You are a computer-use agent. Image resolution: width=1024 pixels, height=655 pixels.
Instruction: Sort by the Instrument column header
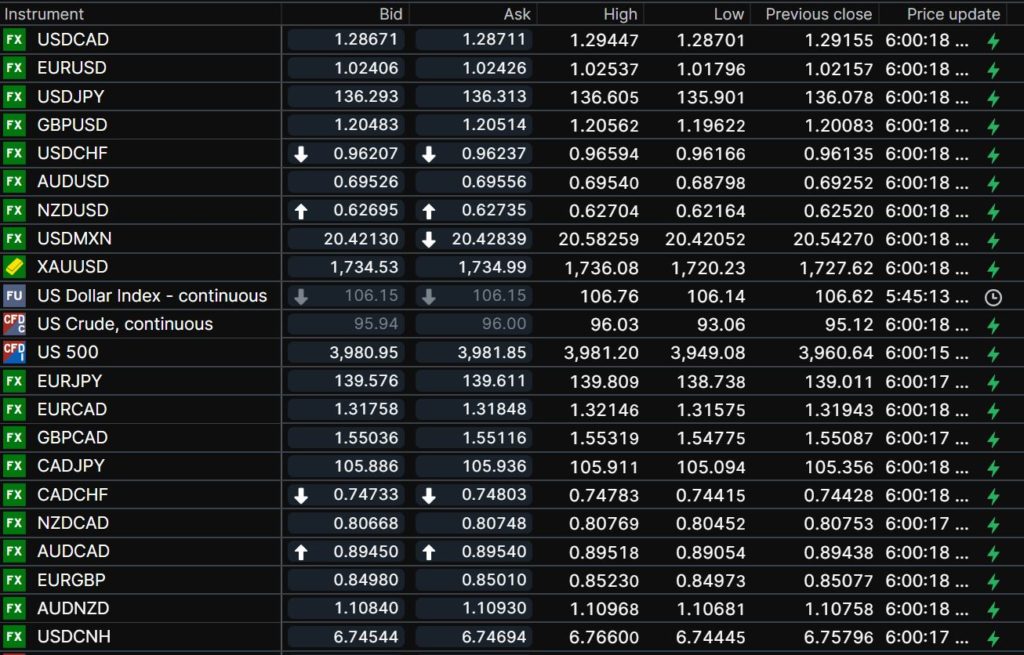(45, 14)
